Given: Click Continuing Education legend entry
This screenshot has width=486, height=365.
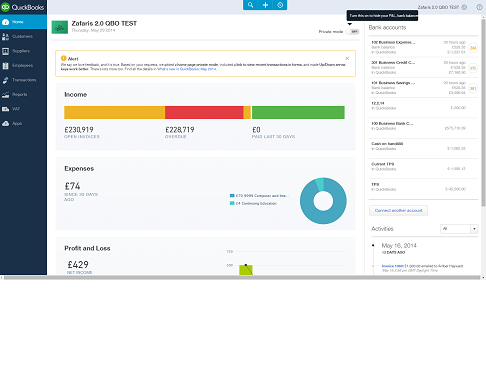Looking at the screenshot, I should coord(253,203).
